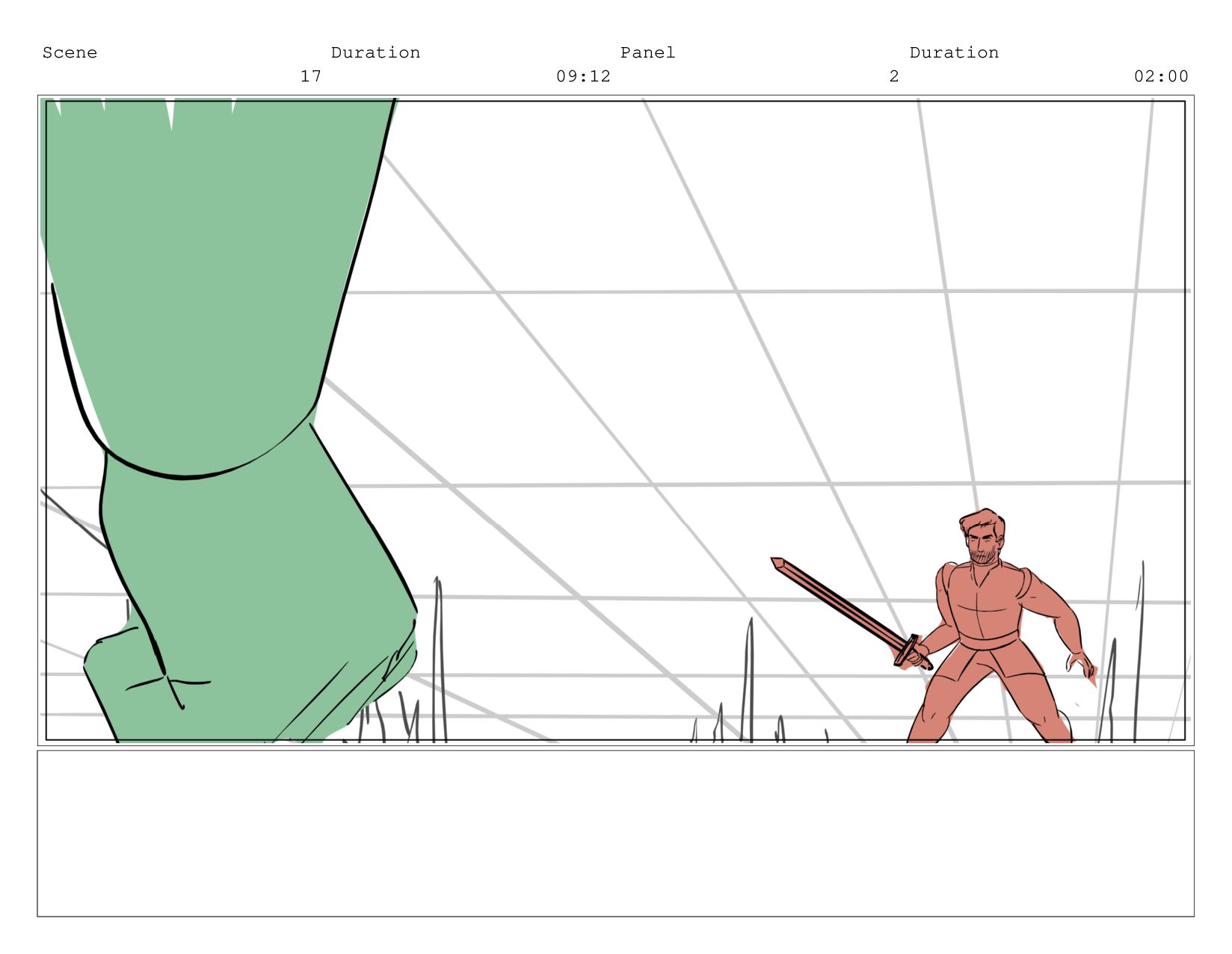Screen dimensions: 1232x954
Task: Click the empty notes box below the panel
Action: 615,833
